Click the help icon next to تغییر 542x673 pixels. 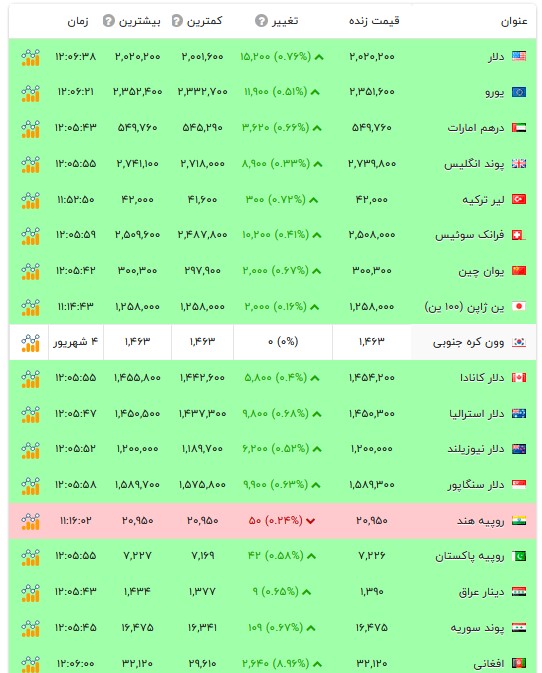tap(261, 20)
